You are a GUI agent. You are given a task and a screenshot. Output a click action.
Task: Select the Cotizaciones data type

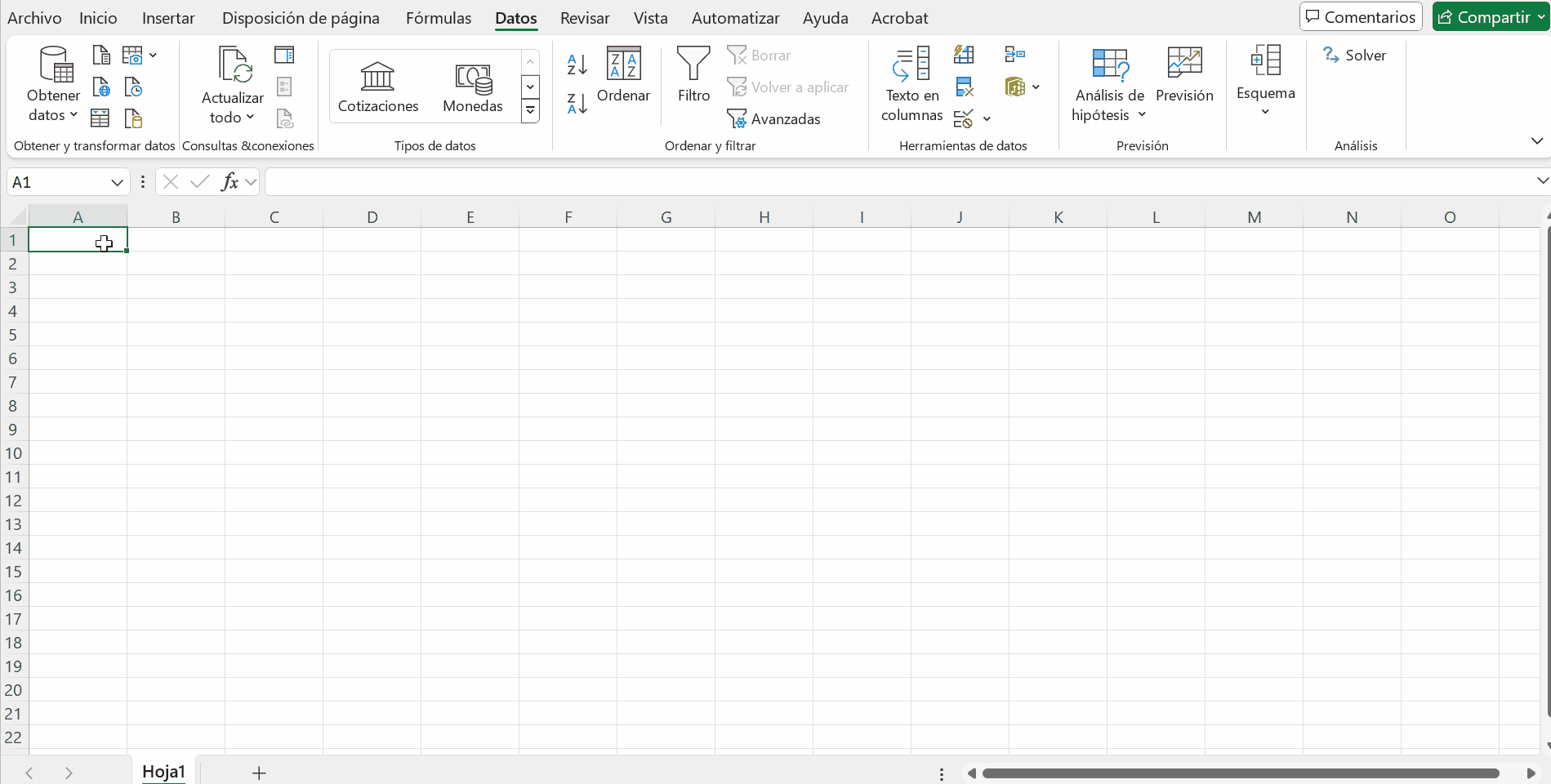(377, 87)
